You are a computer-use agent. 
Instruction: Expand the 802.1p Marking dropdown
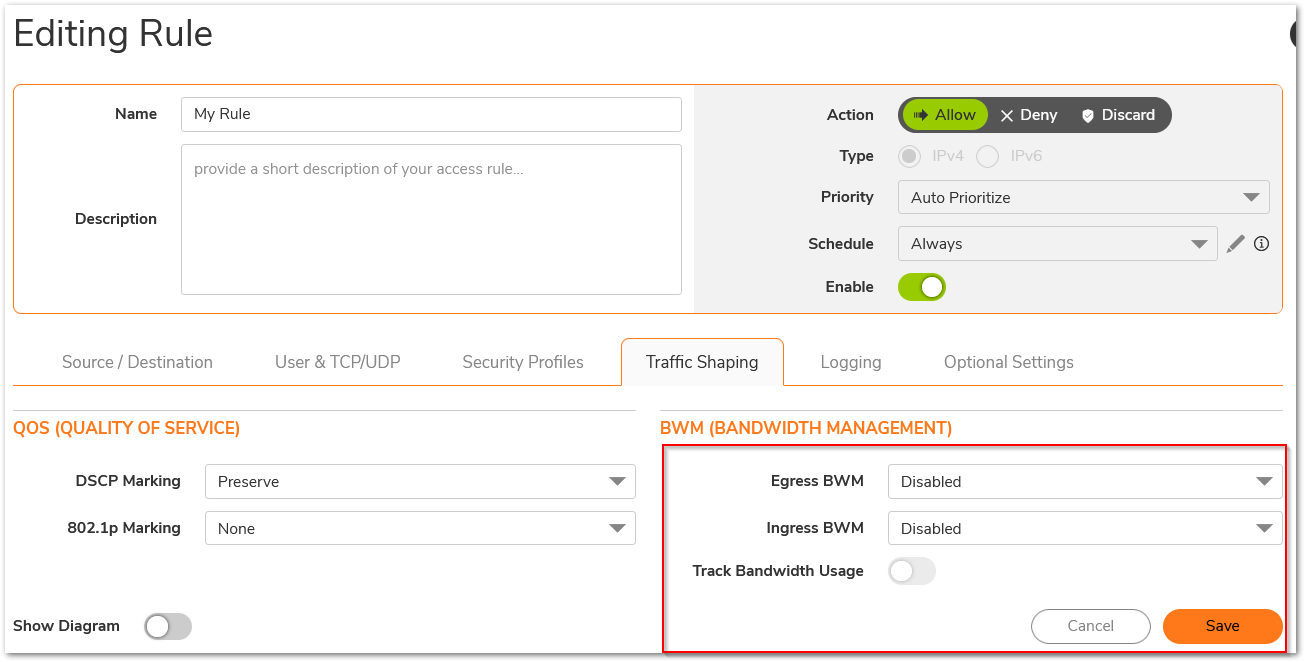coord(420,528)
